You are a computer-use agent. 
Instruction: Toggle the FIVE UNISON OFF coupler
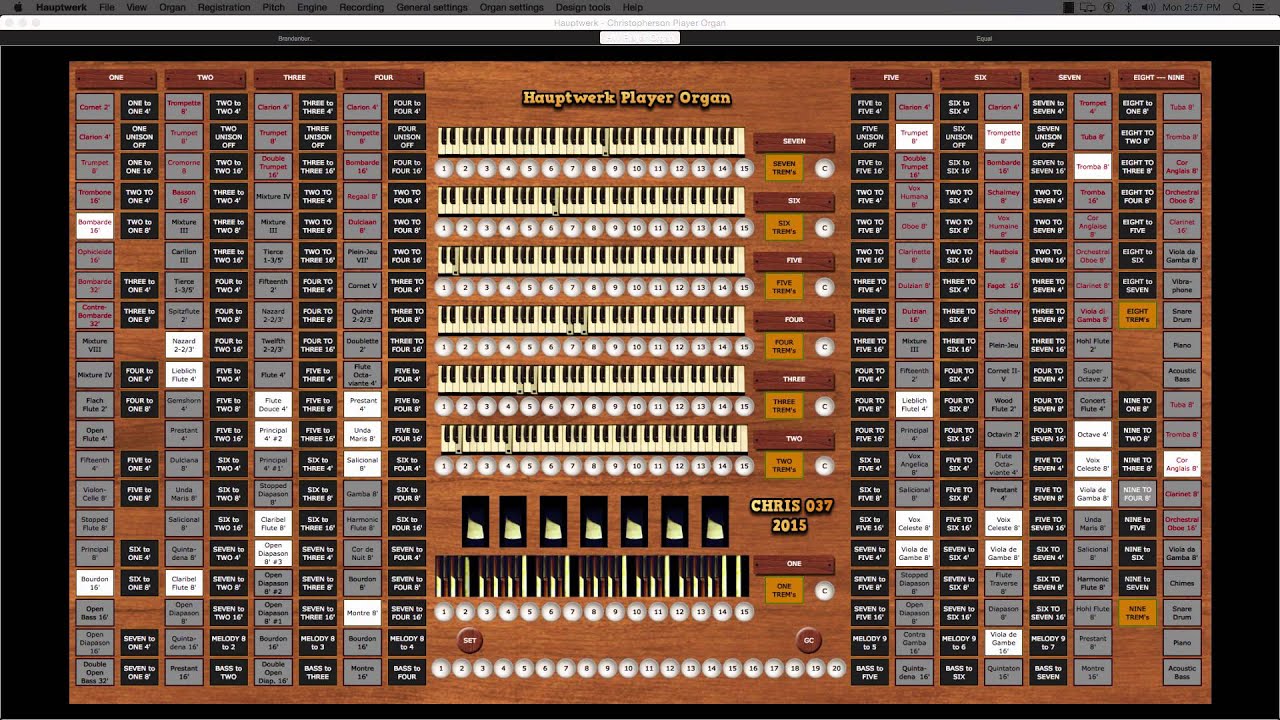tap(870, 136)
